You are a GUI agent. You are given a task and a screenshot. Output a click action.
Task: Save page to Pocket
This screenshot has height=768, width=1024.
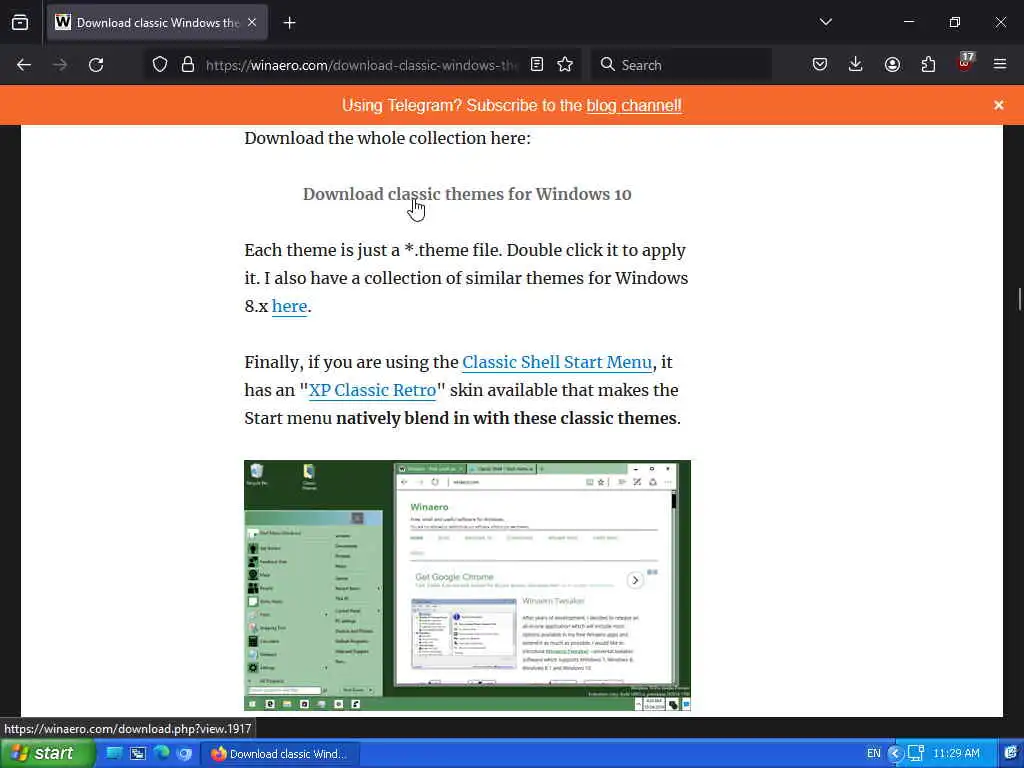tap(820, 65)
